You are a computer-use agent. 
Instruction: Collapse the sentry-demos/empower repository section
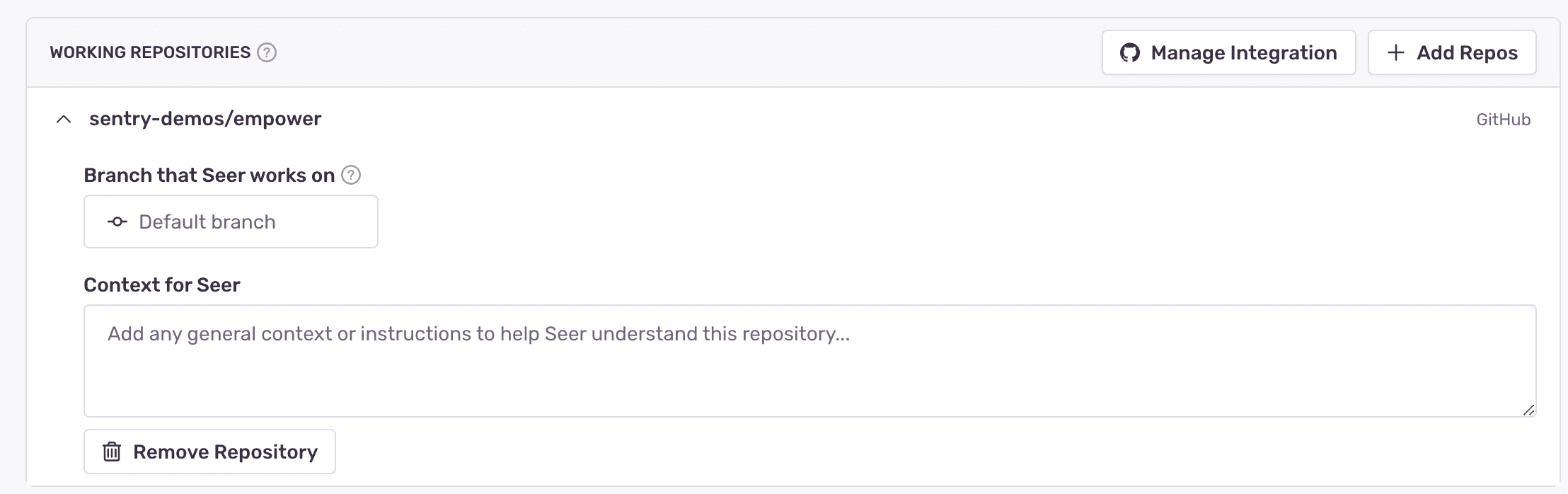point(62,120)
